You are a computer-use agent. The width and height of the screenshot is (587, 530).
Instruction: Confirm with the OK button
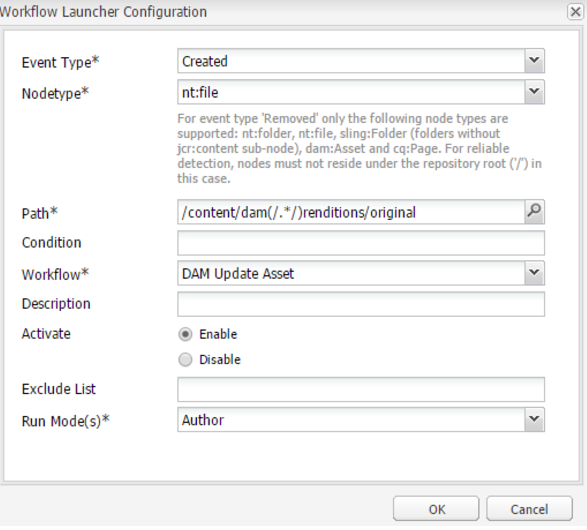tap(436, 509)
